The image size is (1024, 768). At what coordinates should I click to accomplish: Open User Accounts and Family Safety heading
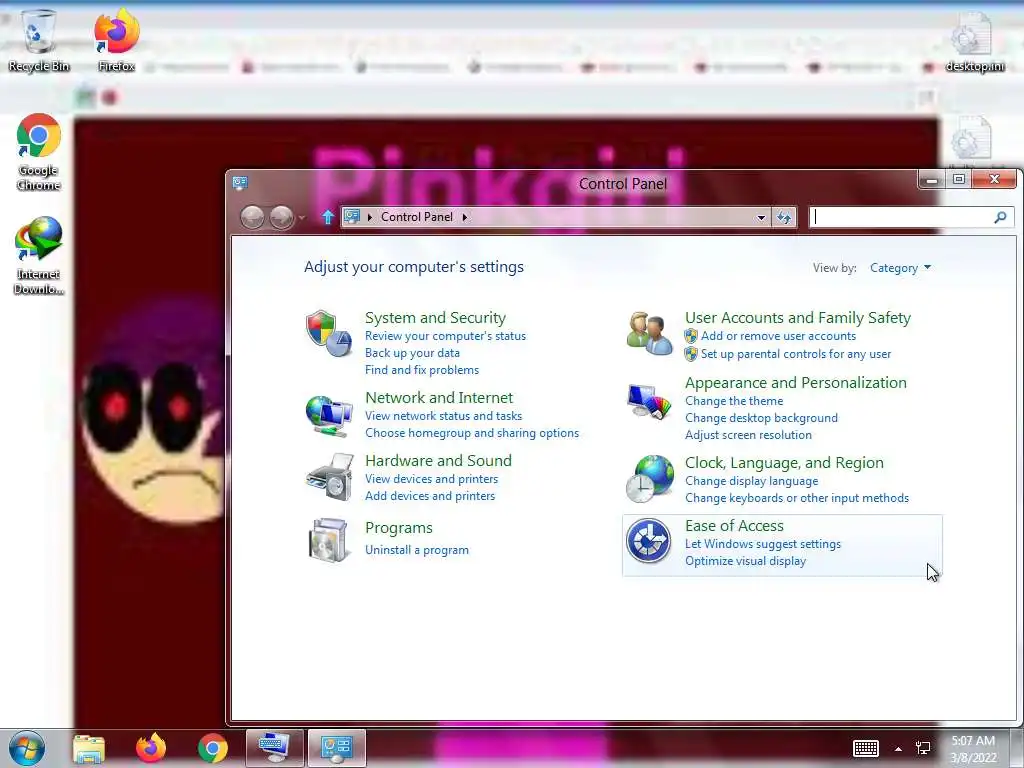[x=797, y=318]
